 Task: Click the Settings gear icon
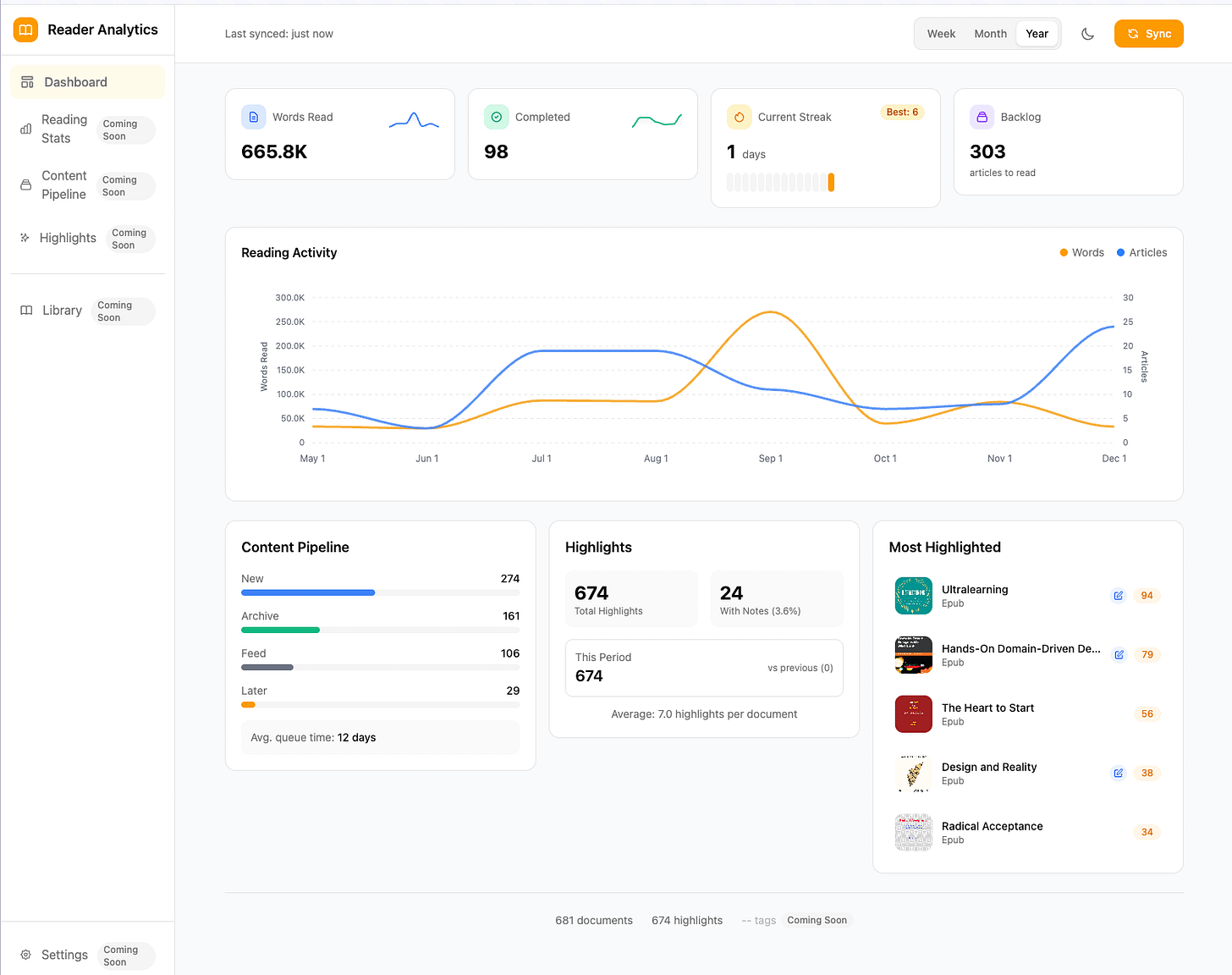point(25,955)
